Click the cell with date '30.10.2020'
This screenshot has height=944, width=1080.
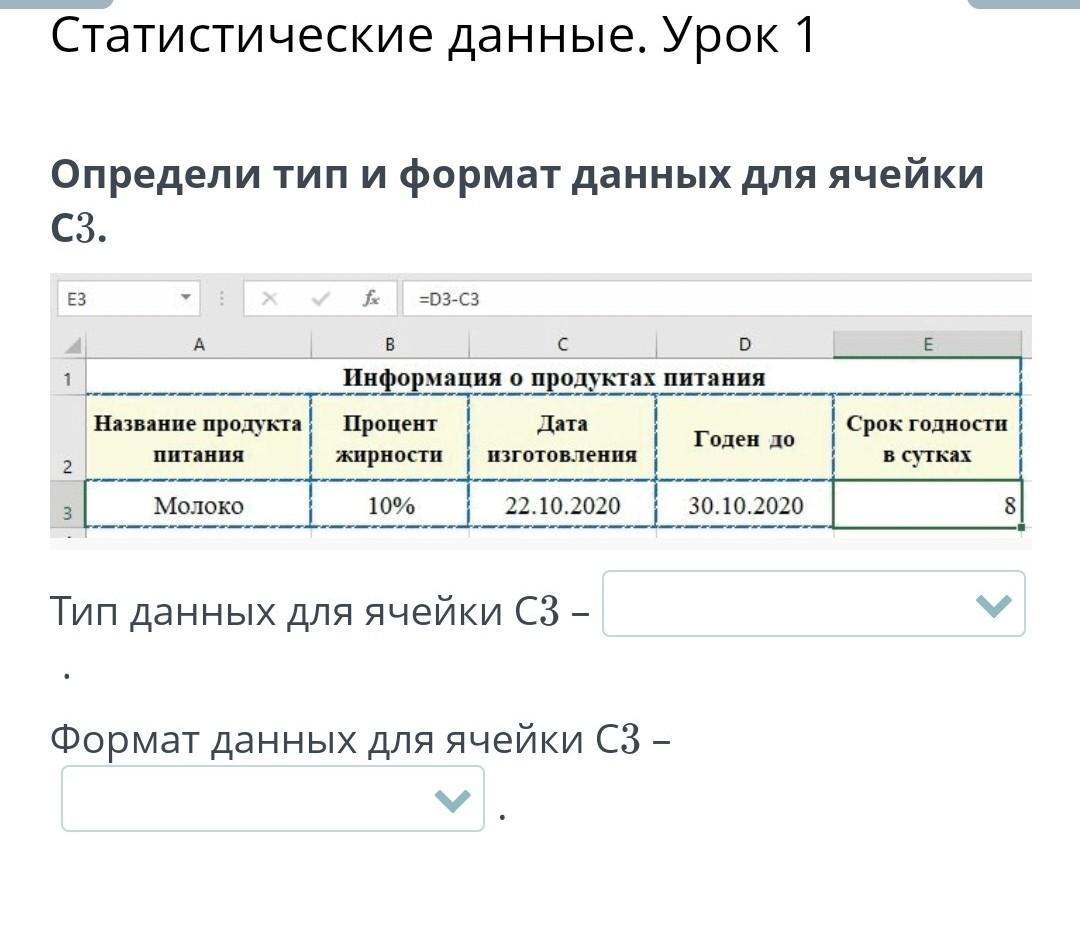click(x=745, y=505)
